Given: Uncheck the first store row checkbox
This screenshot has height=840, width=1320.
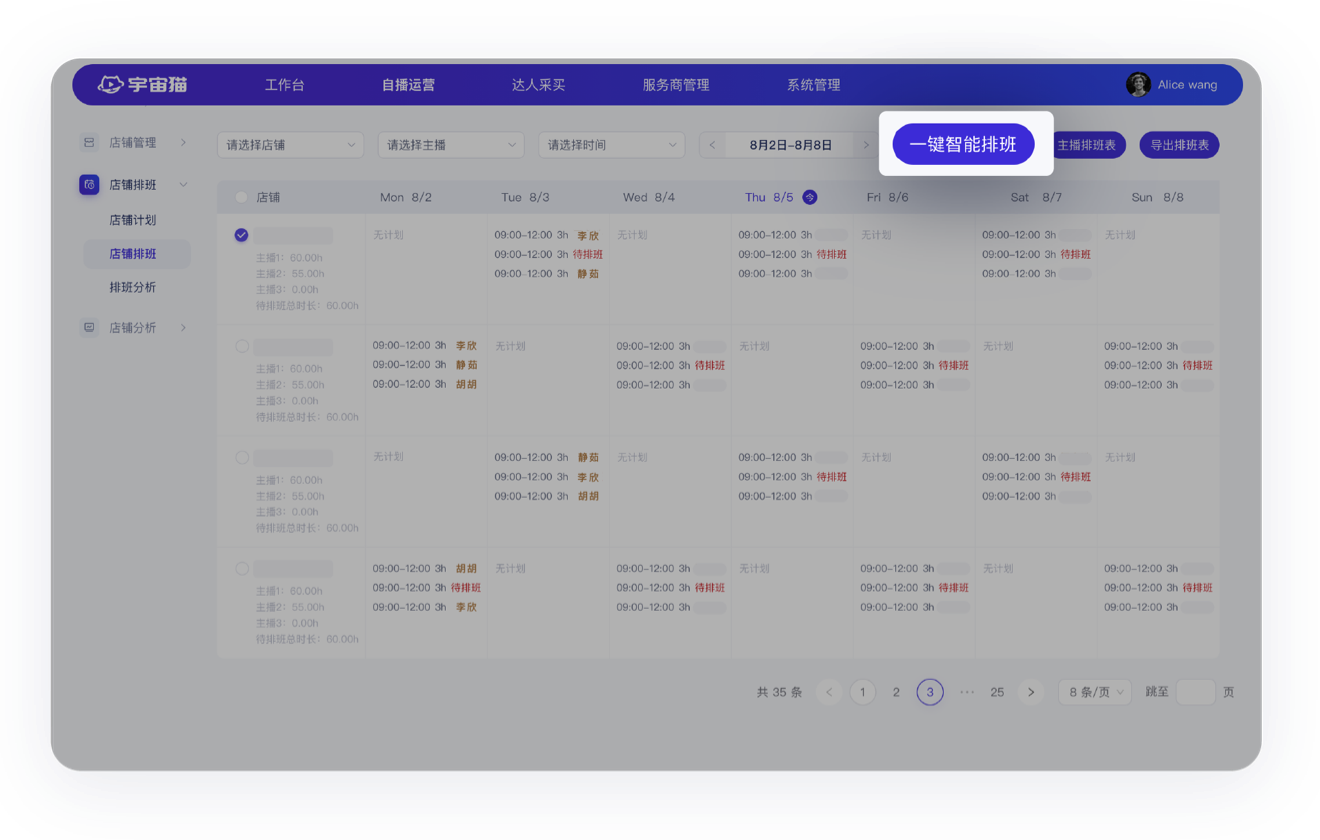Looking at the screenshot, I should 241,235.
